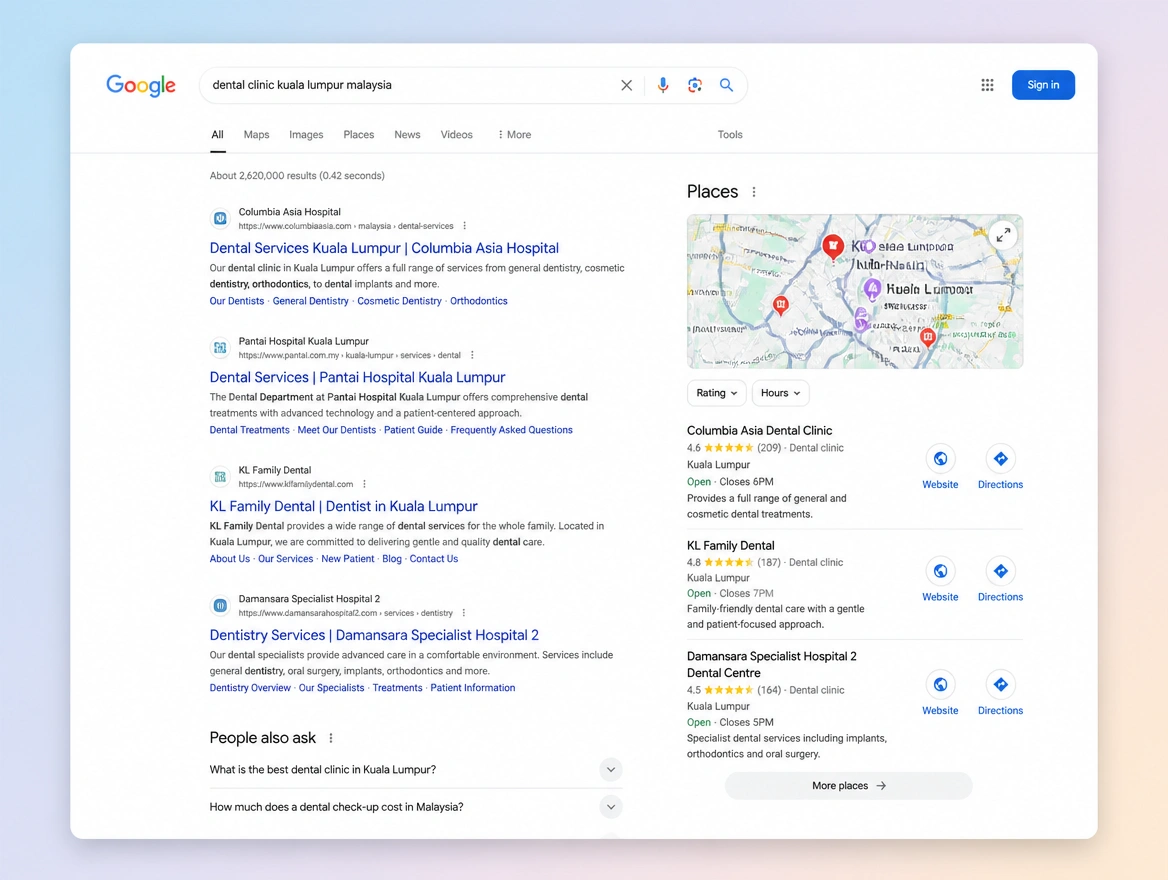The height and width of the screenshot is (880, 1168).
Task: Open Frequently Asked Questions sitelink
Action: coord(512,430)
